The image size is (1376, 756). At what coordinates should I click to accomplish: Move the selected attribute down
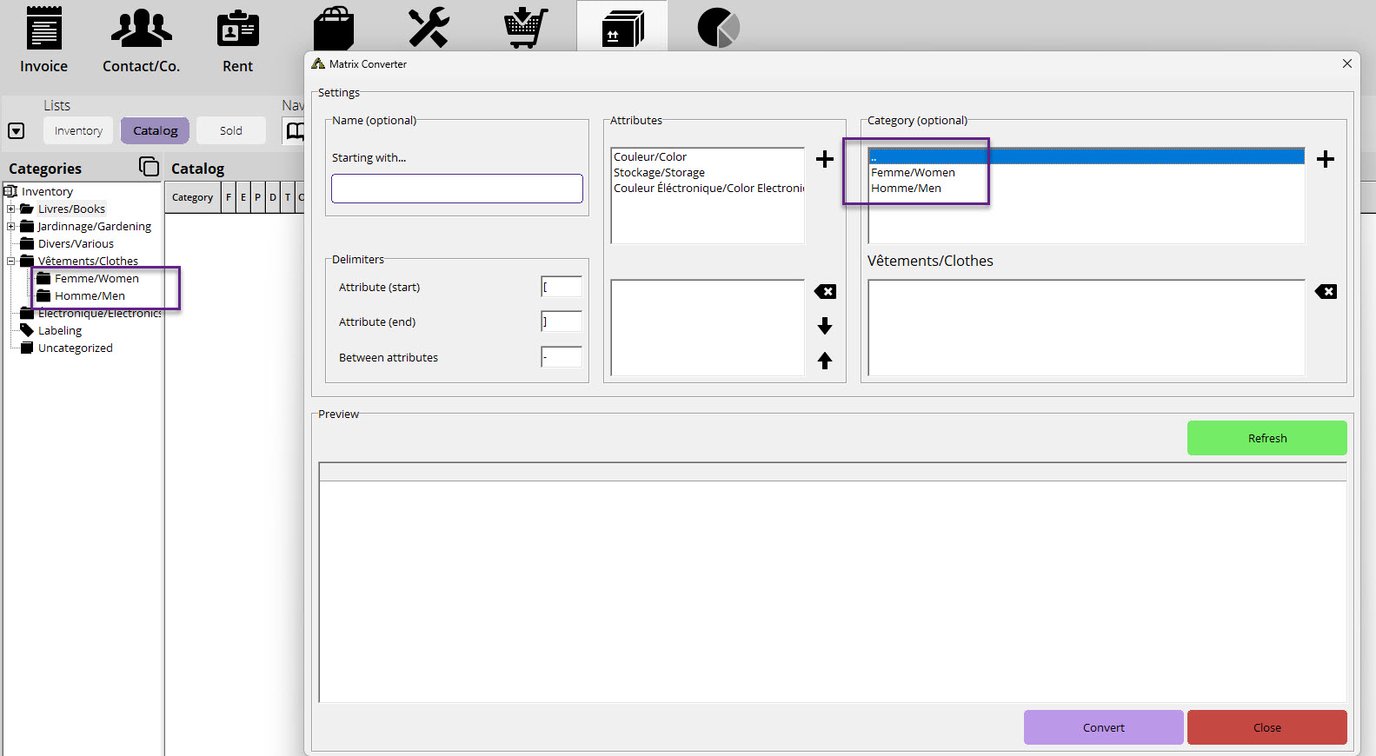point(824,326)
